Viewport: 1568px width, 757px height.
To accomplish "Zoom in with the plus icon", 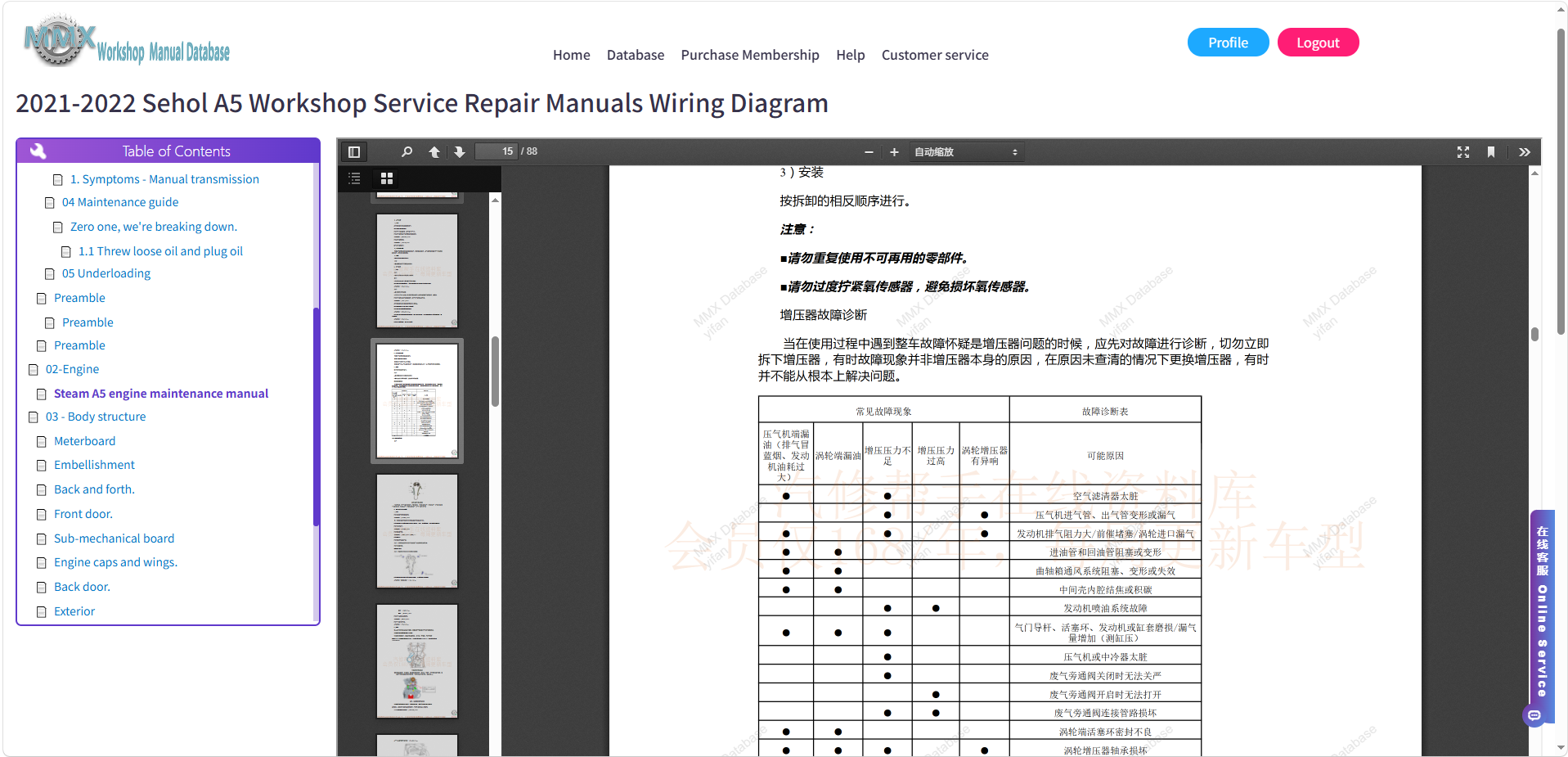I will [894, 152].
